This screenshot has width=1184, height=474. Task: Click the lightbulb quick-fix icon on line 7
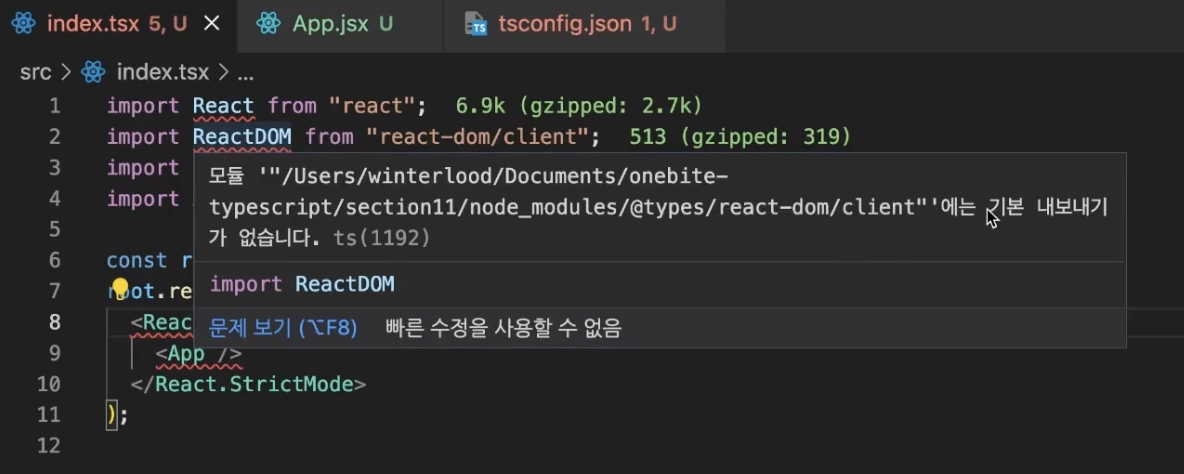[x=120, y=288]
